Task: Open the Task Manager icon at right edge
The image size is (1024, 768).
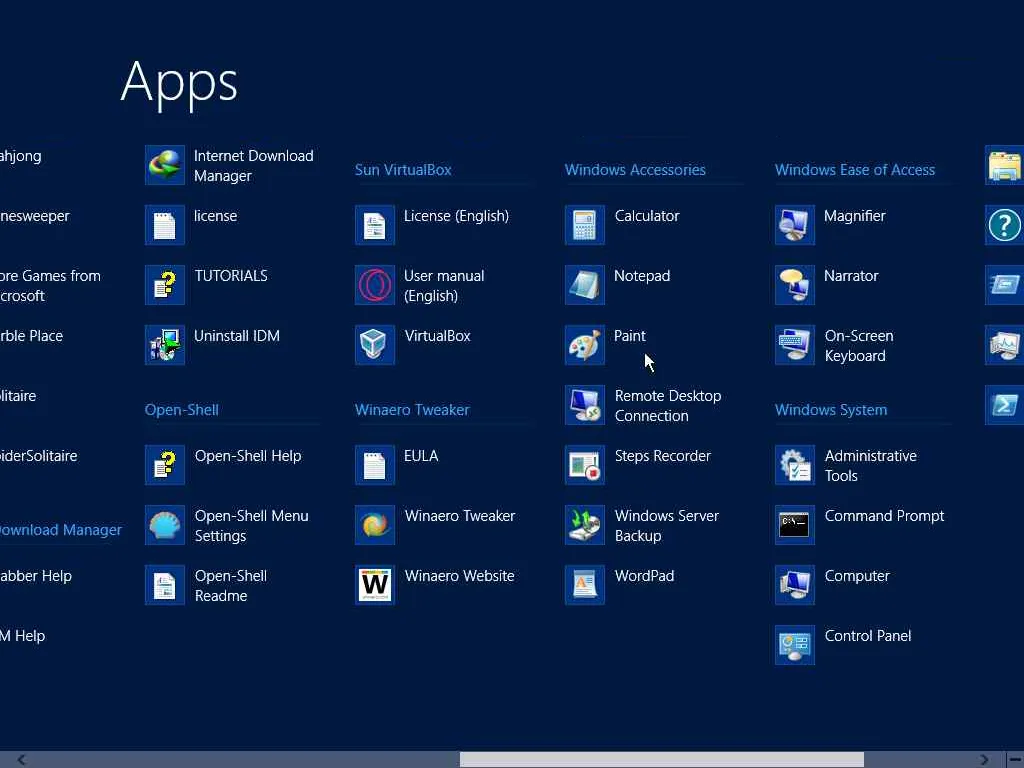Action: (1004, 345)
